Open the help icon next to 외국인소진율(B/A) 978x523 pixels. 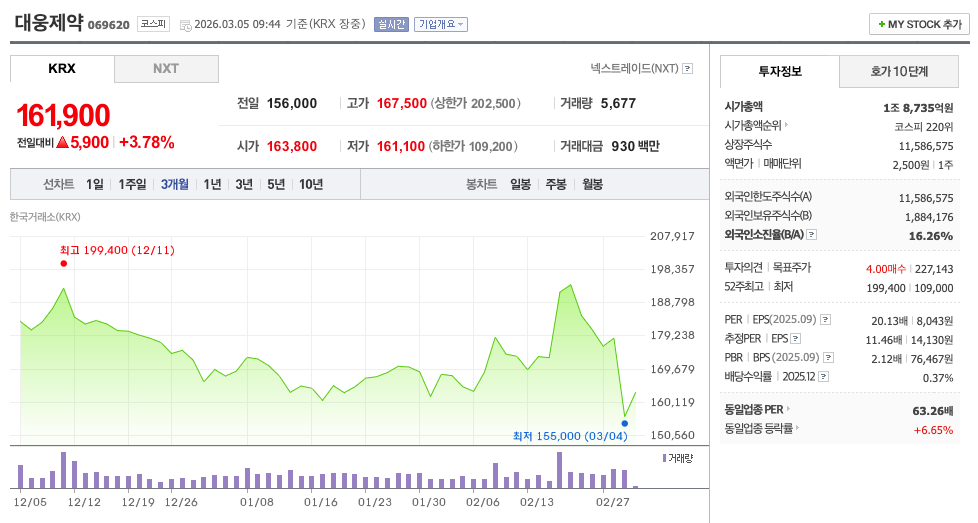coord(811,235)
